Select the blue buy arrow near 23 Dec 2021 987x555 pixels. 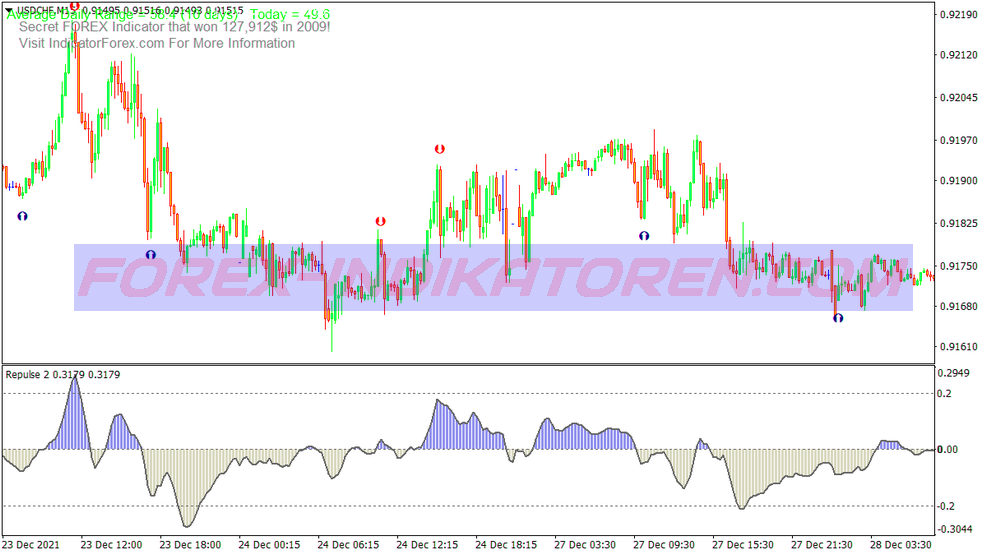(23, 216)
